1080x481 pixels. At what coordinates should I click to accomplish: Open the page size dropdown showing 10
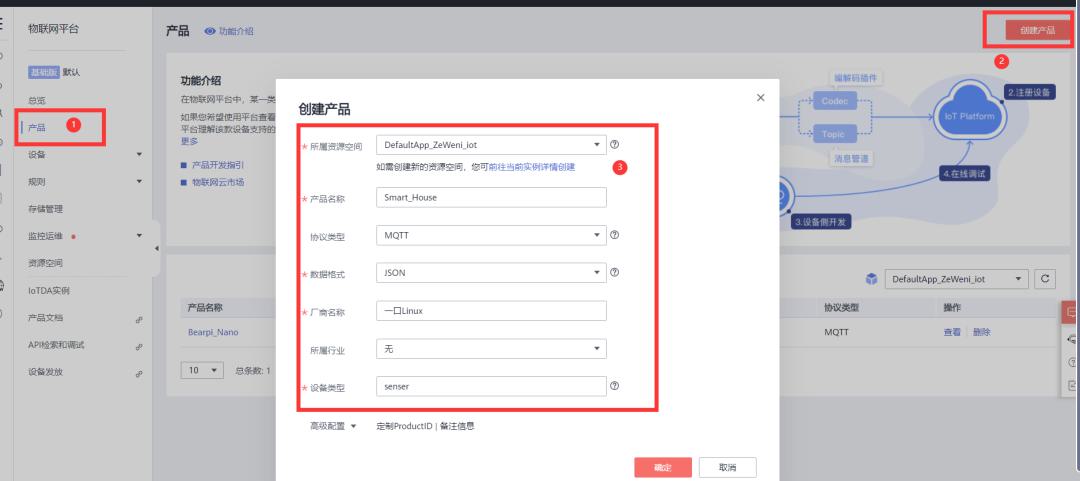(202, 370)
